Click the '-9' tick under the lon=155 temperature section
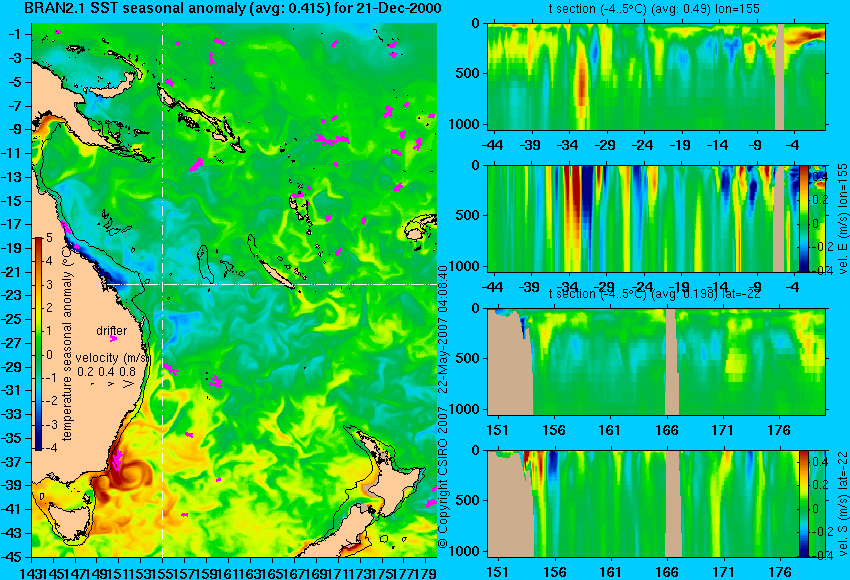 [x=757, y=146]
